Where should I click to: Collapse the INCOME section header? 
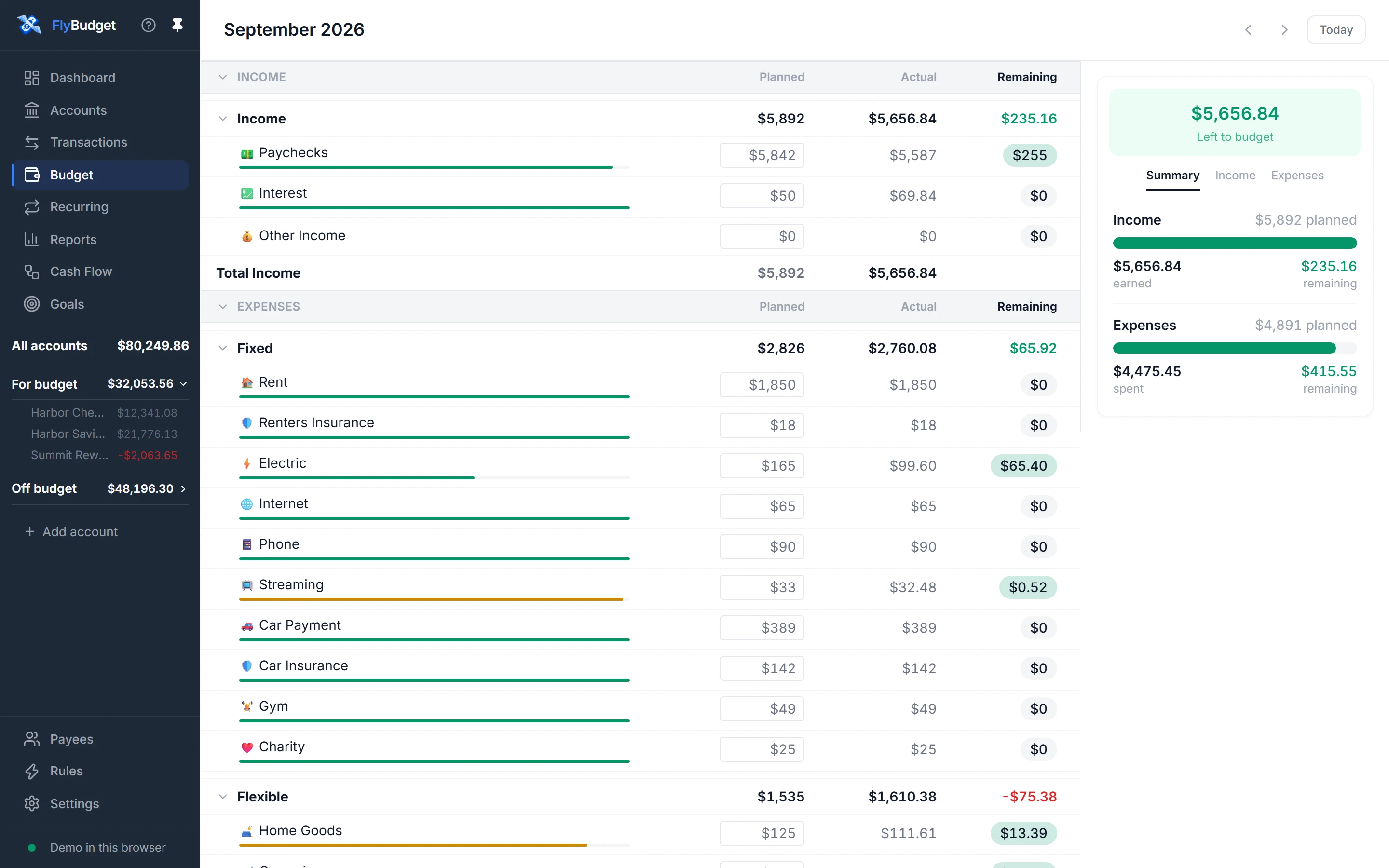(x=223, y=77)
